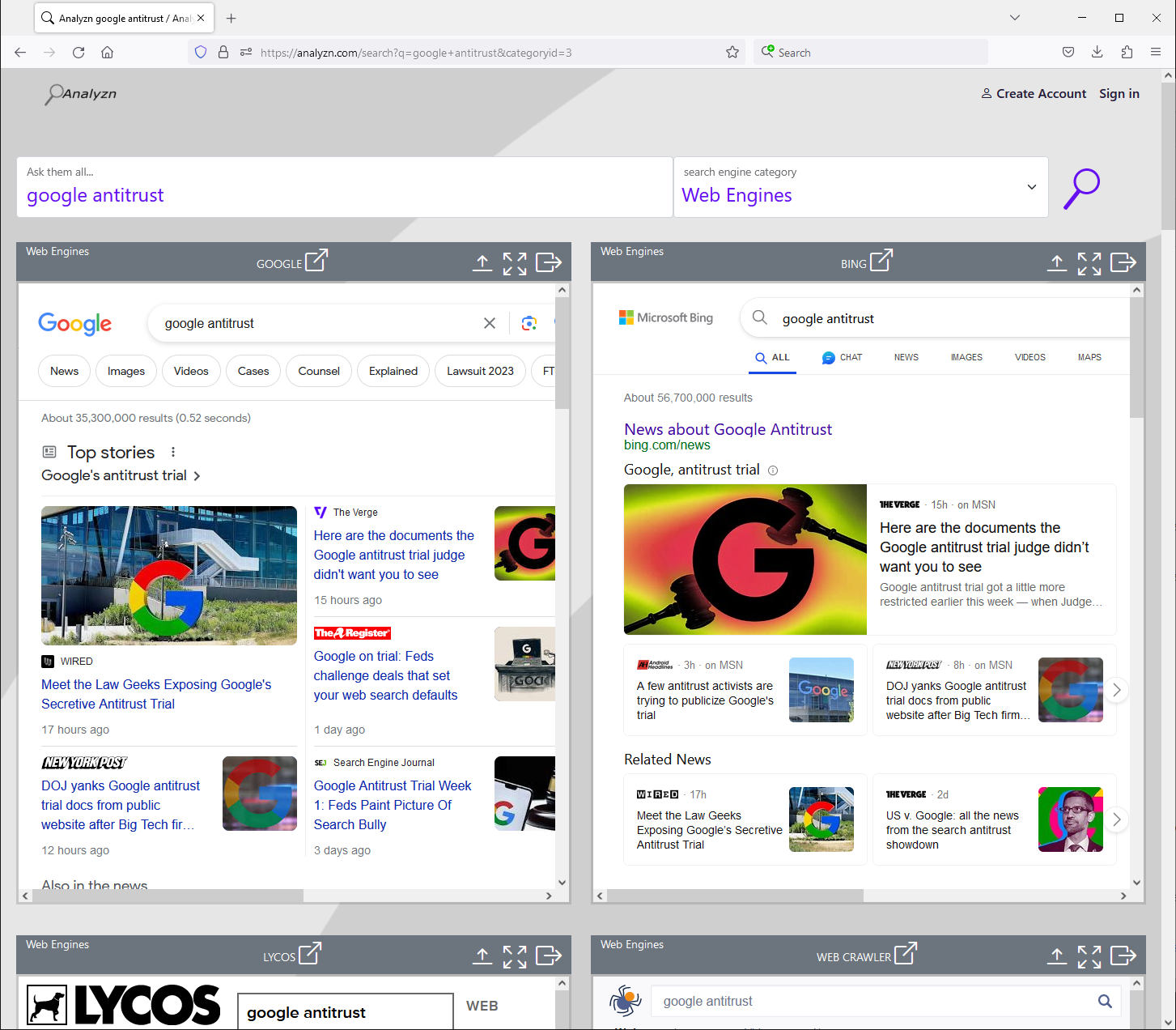The width and height of the screenshot is (1176, 1030).
Task: Click exit arrow icon in Lycos panel header
Action: (x=549, y=956)
